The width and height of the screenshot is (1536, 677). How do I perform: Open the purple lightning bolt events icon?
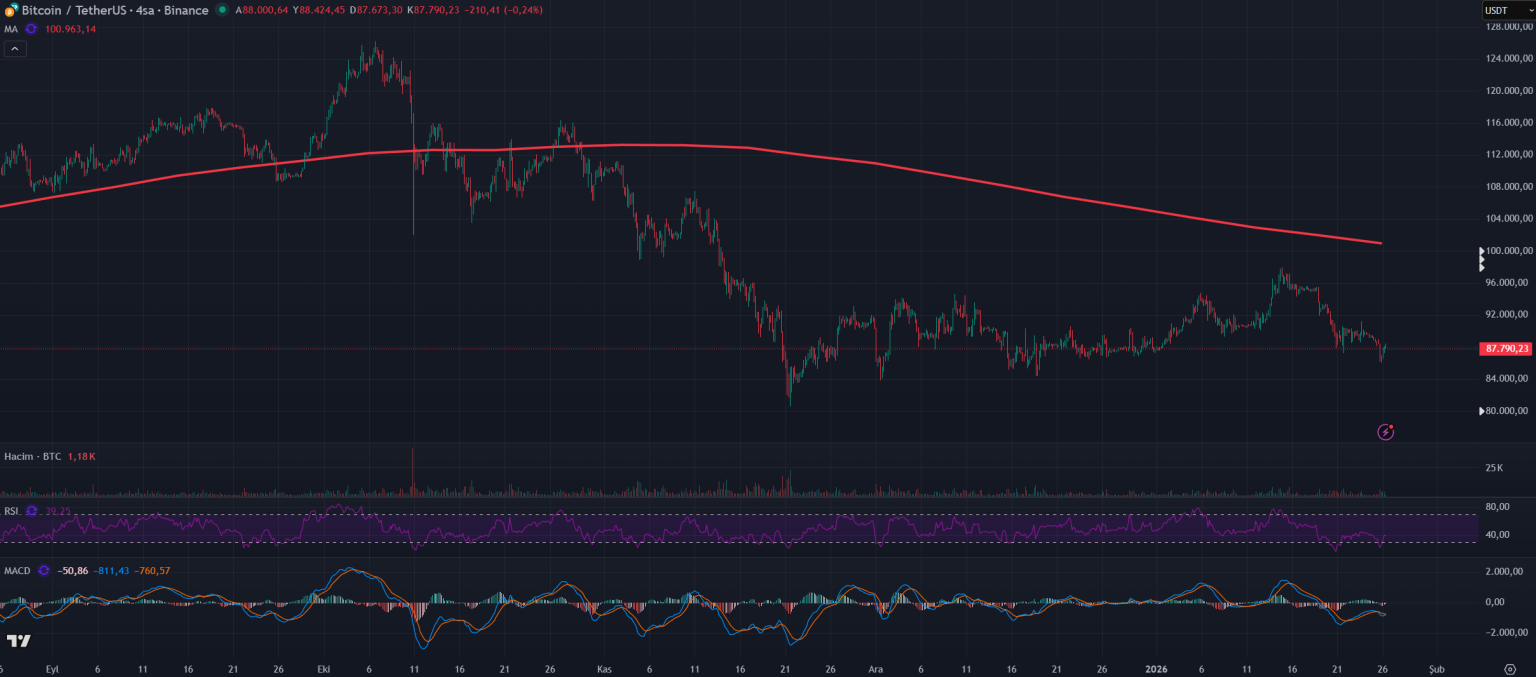click(x=1385, y=432)
